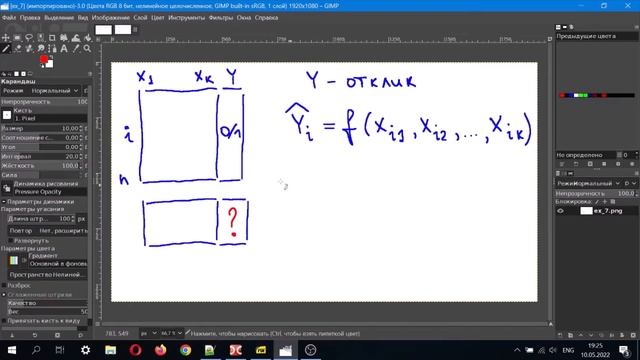Select the ex_7.png layer name
Screen dimensions: 640x360
pyautogui.click(x=608, y=211)
